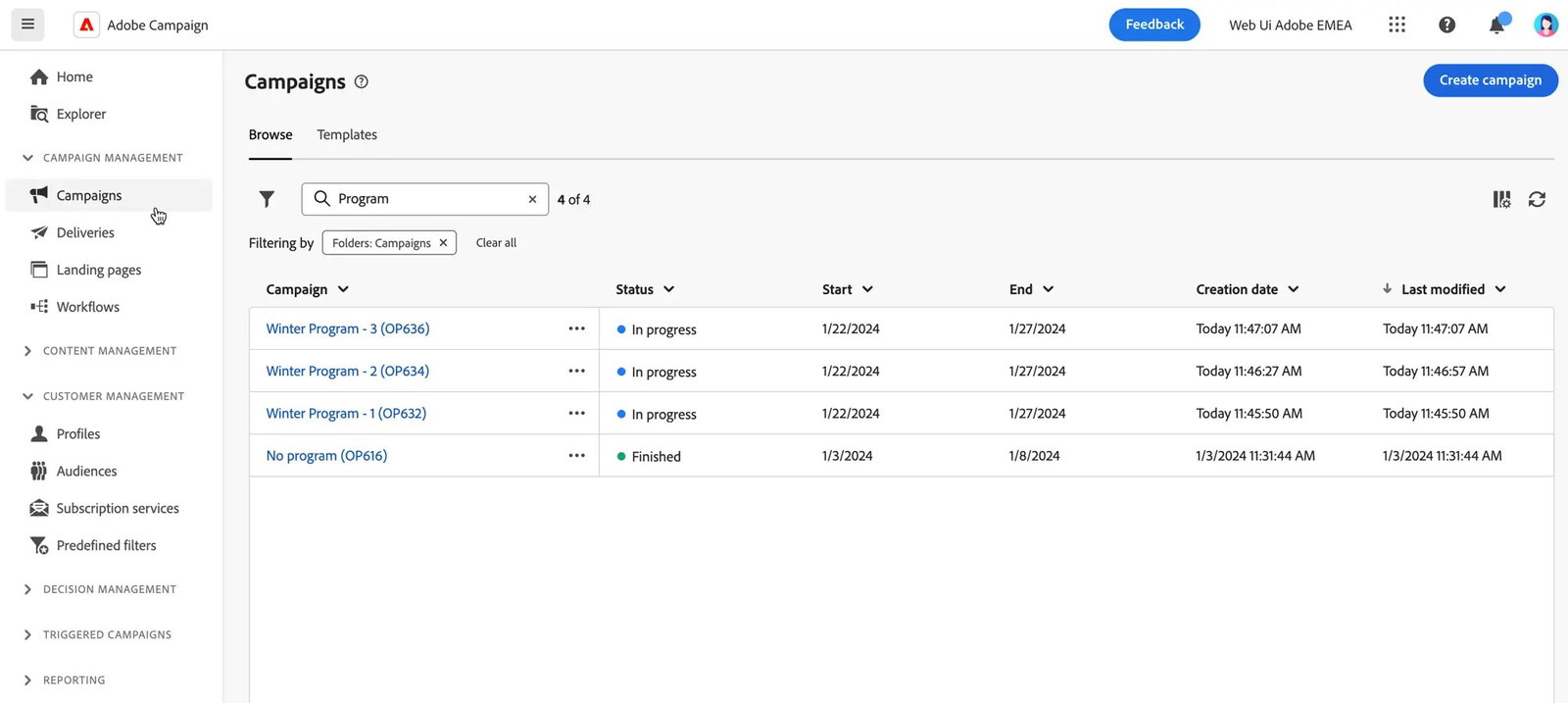Open the user profile avatar
The image size is (1568, 703).
[x=1545, y=25]
